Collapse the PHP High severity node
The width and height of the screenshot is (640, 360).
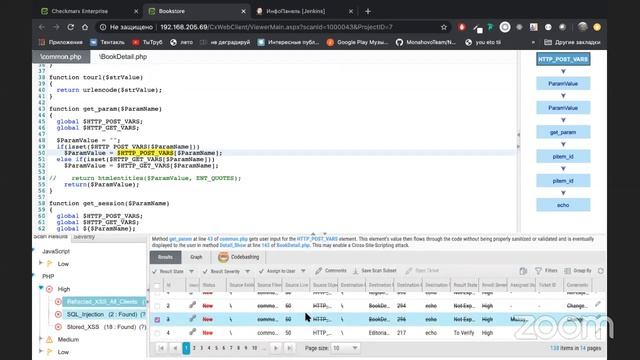[x=41, y=288]
